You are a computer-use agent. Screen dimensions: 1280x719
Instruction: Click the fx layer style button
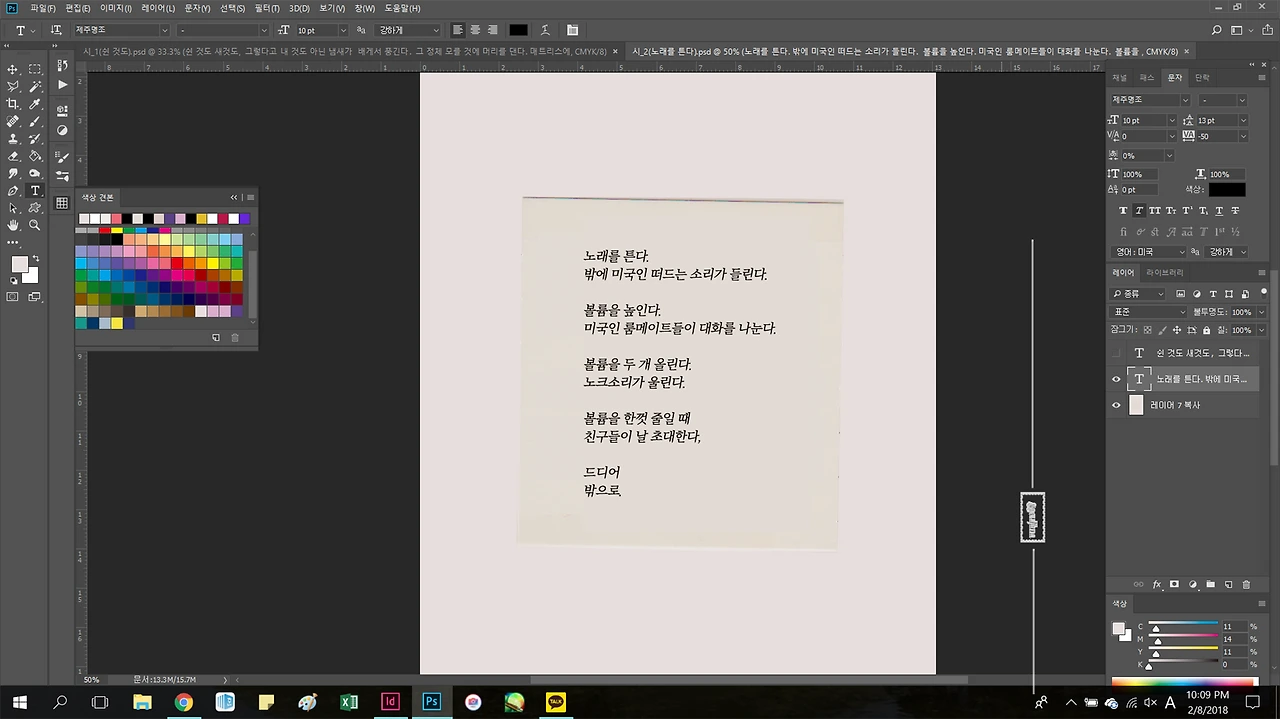(1157, 584)
